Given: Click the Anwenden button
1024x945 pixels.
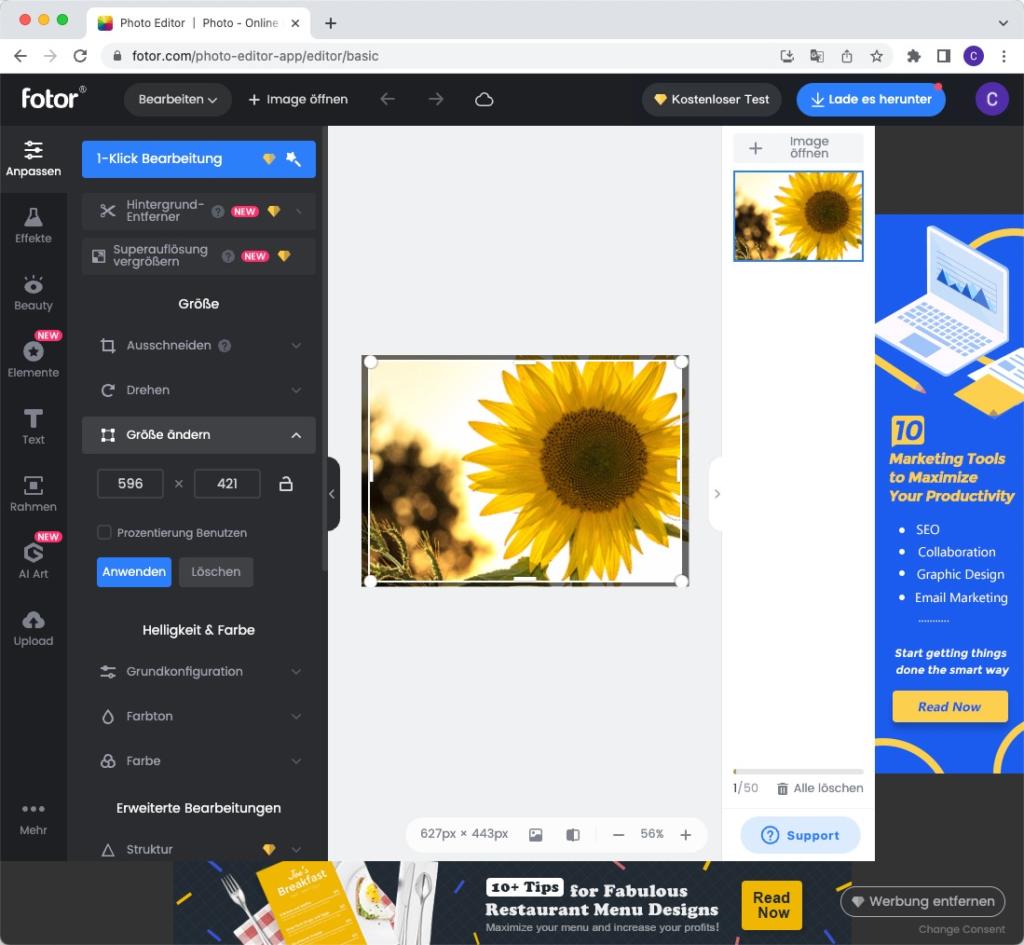Looking at the screenshot, I should click(134, 572).
